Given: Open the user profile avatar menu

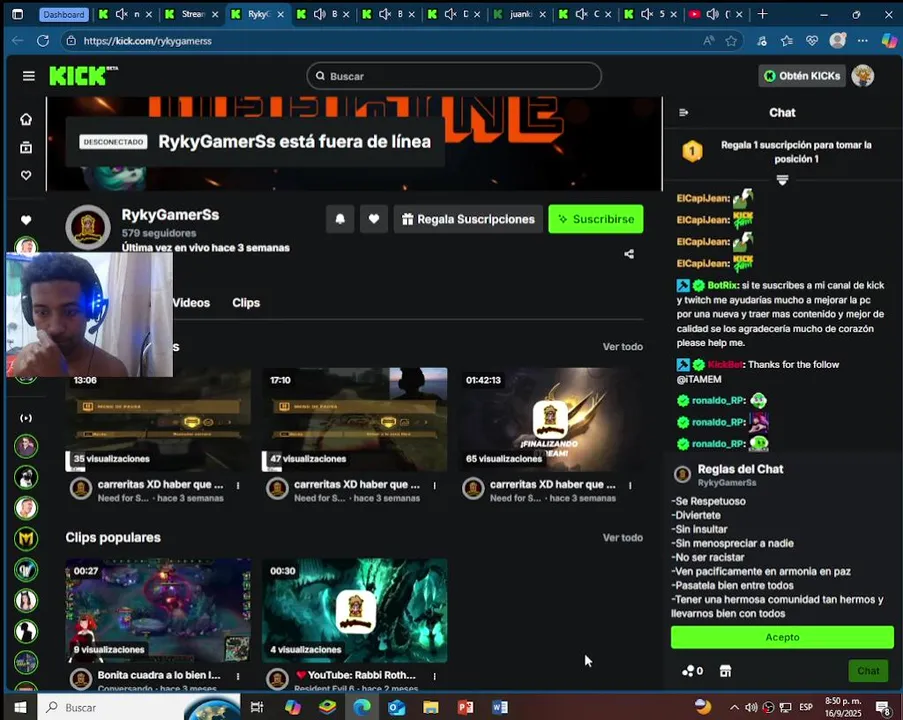Looking at the screenshot, I should pos(862,75).
